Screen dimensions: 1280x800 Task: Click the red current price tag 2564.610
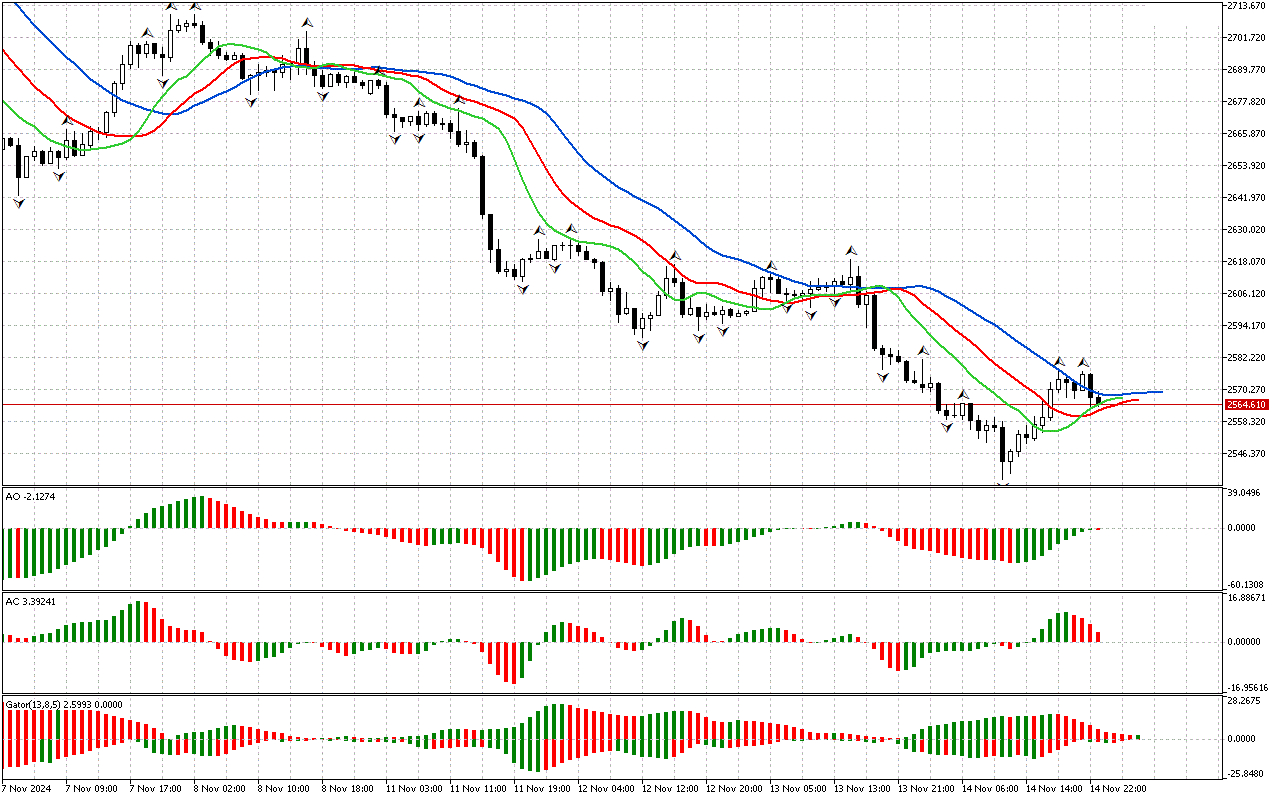click(1247, 405)
